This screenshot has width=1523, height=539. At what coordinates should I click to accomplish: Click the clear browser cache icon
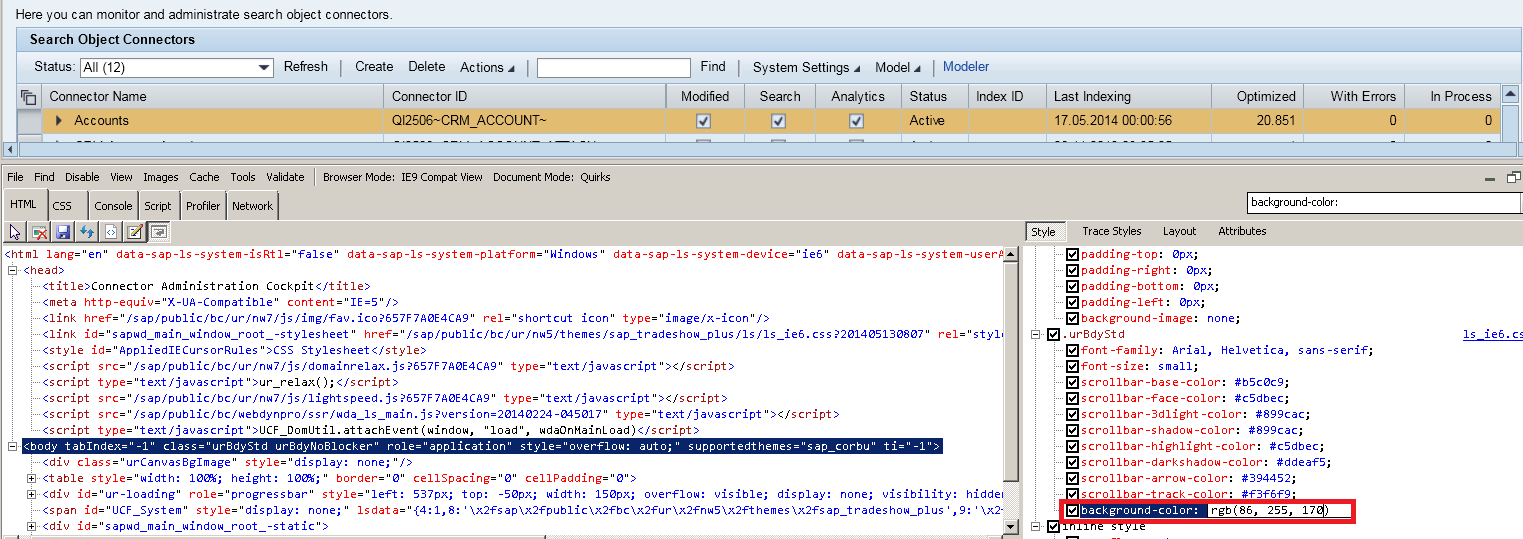point(40,232)
